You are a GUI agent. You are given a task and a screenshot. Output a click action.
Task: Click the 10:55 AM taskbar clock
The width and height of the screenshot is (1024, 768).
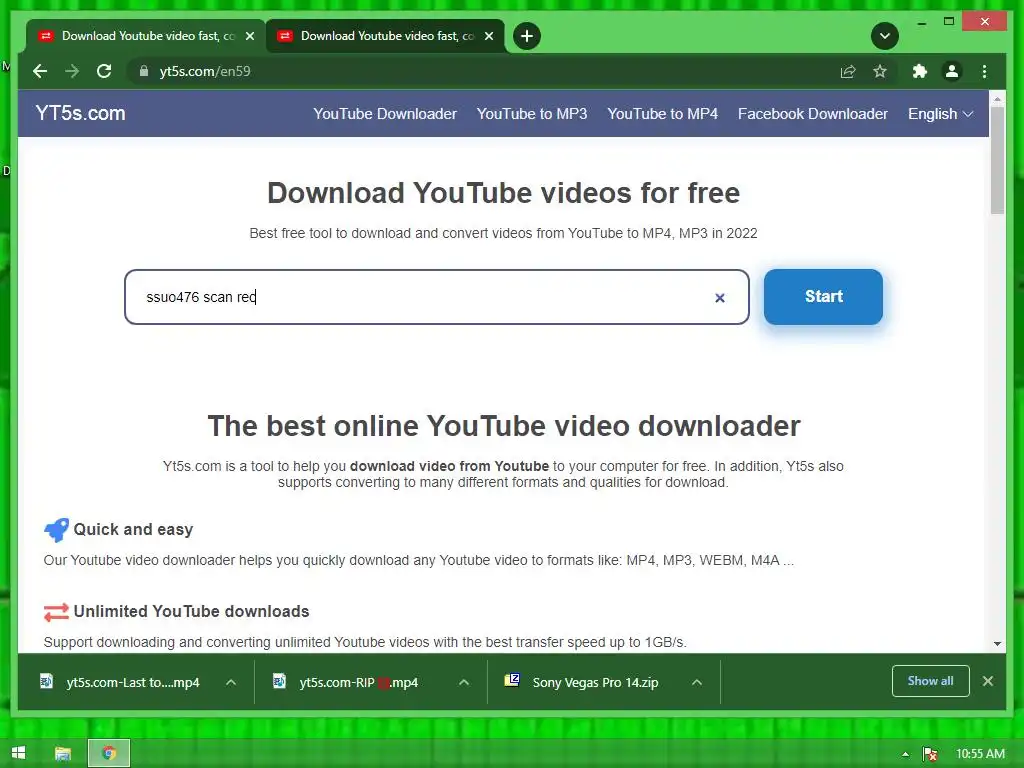pos(980,754)
